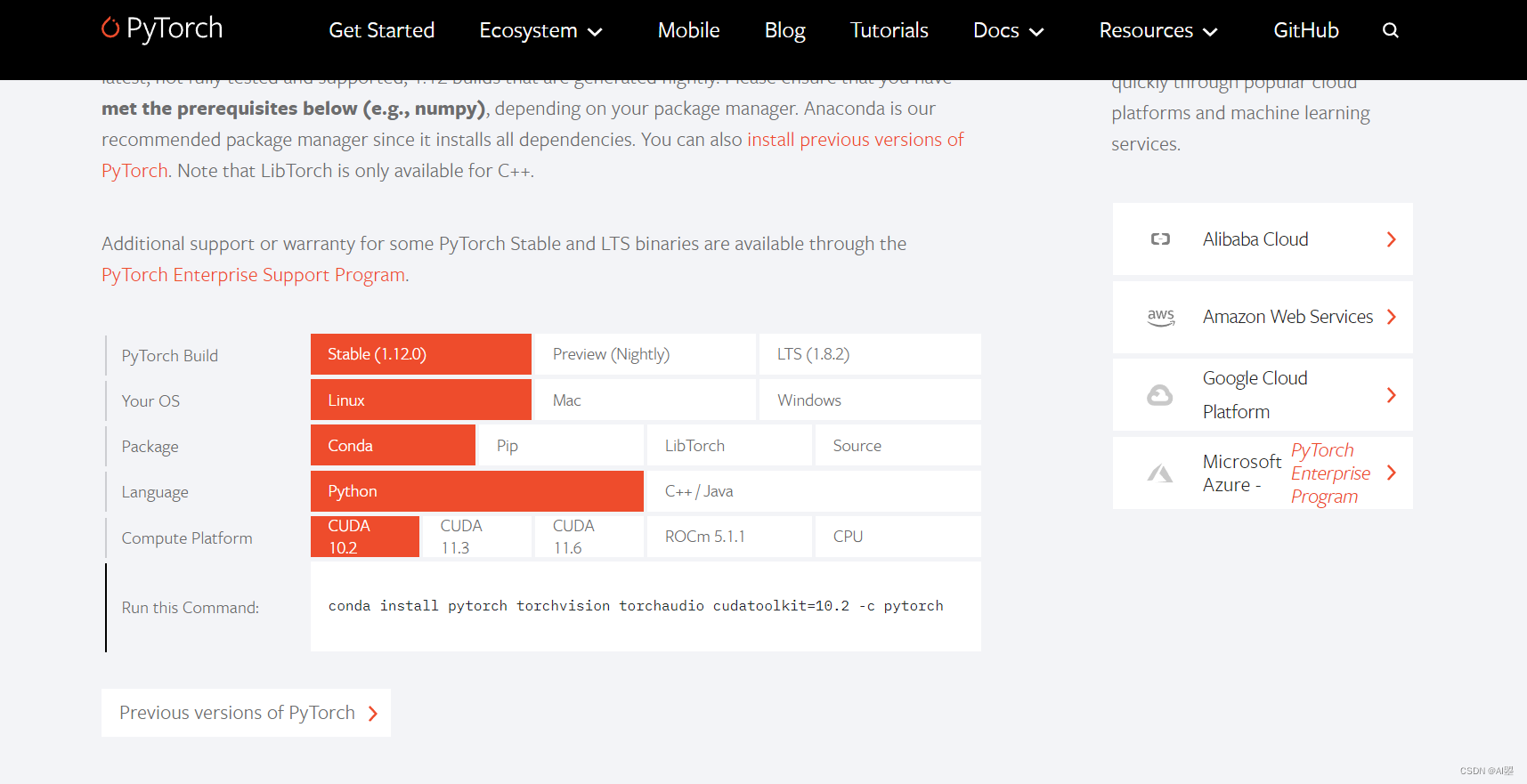Click italic PyTorch Enterprise Program text in Azure card
The image size is (1527, 784).
coord(1330,473)
